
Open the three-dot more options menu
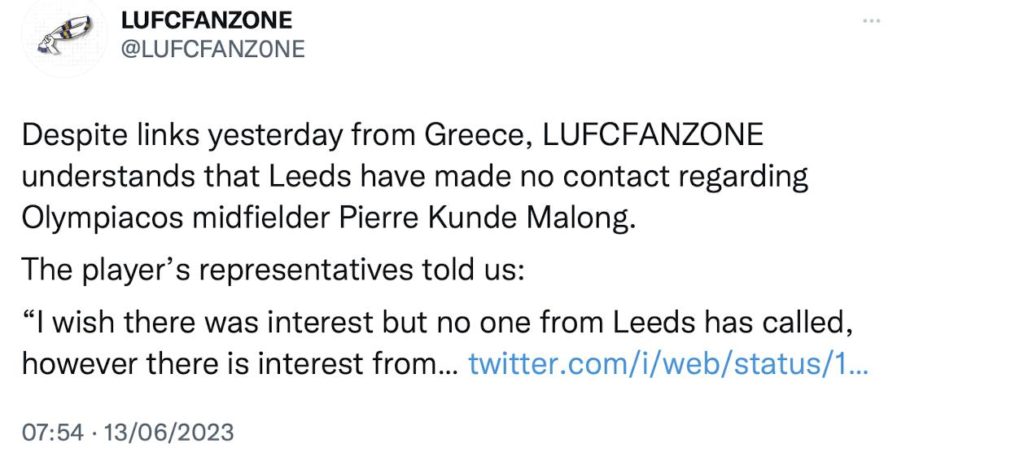click(871, 22)
